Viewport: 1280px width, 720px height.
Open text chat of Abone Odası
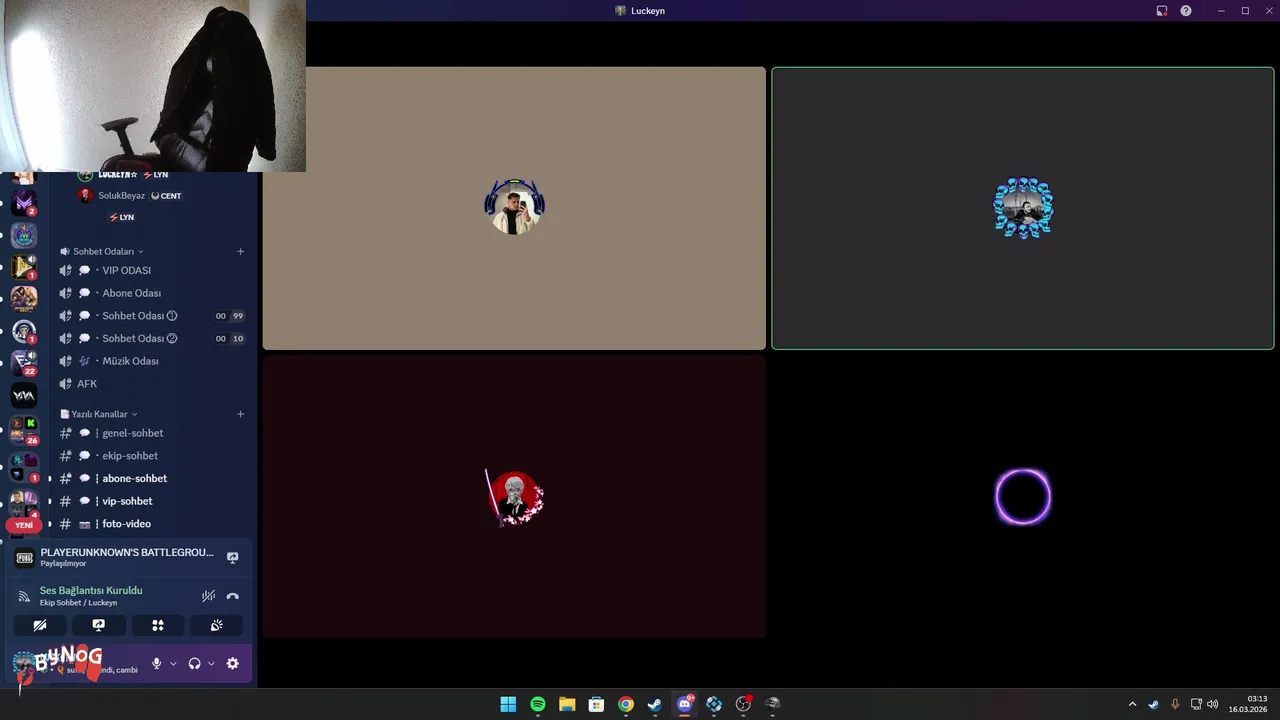[85, 293]
